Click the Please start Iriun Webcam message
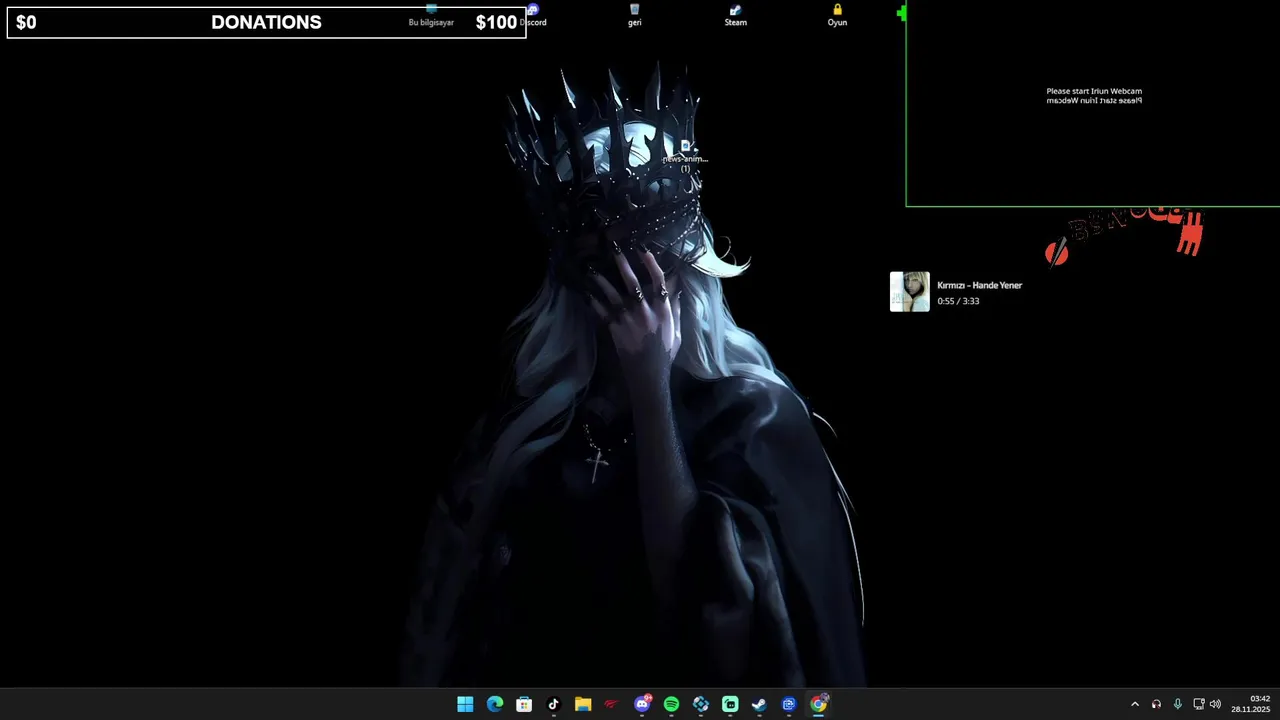This screenshot has height=720, width=1280. click(x=1094, y=91)
